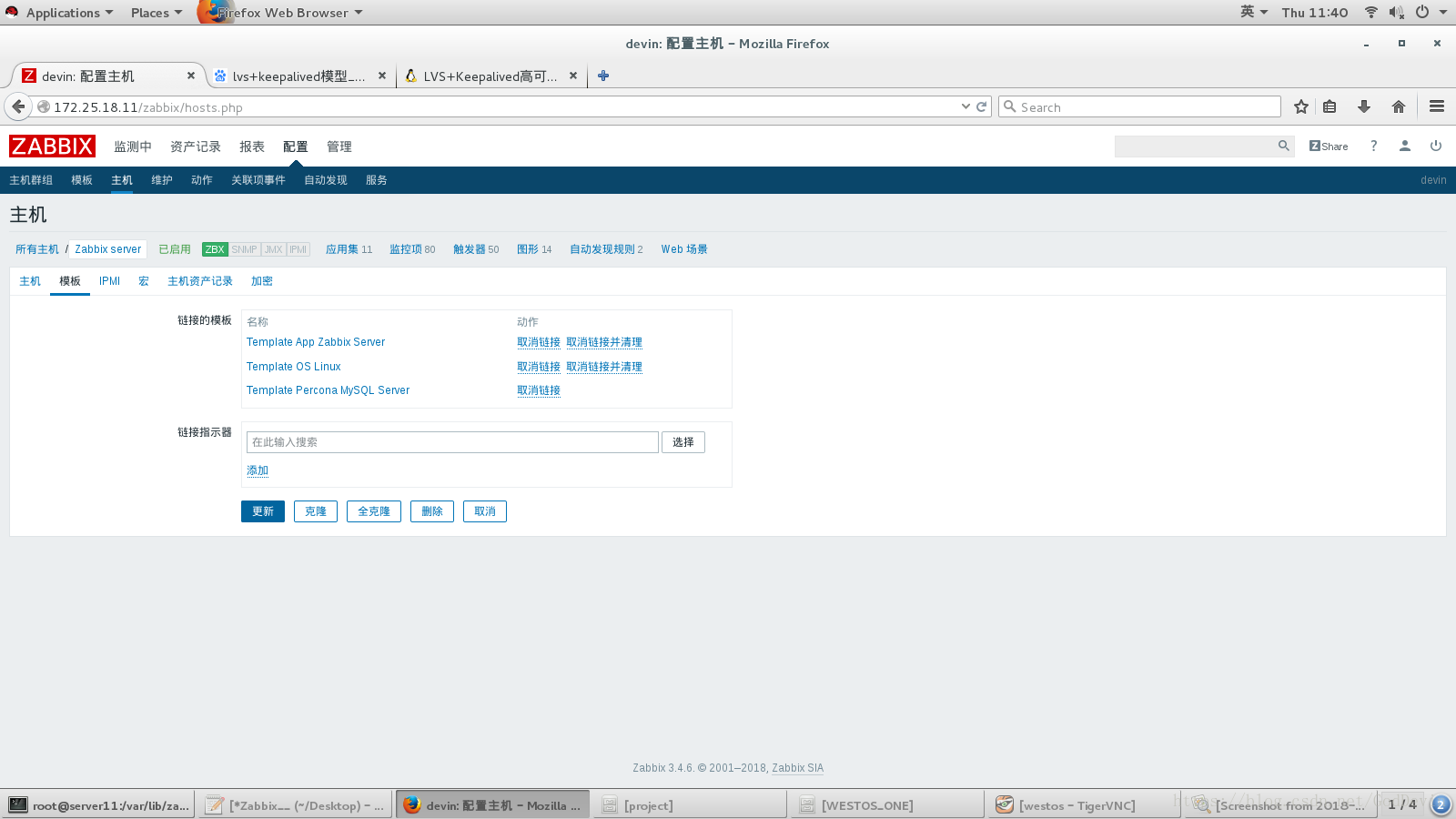Go to Firefox home page icon
The width and height of the screenshot is (1456, 819).
coord(1399,106)
